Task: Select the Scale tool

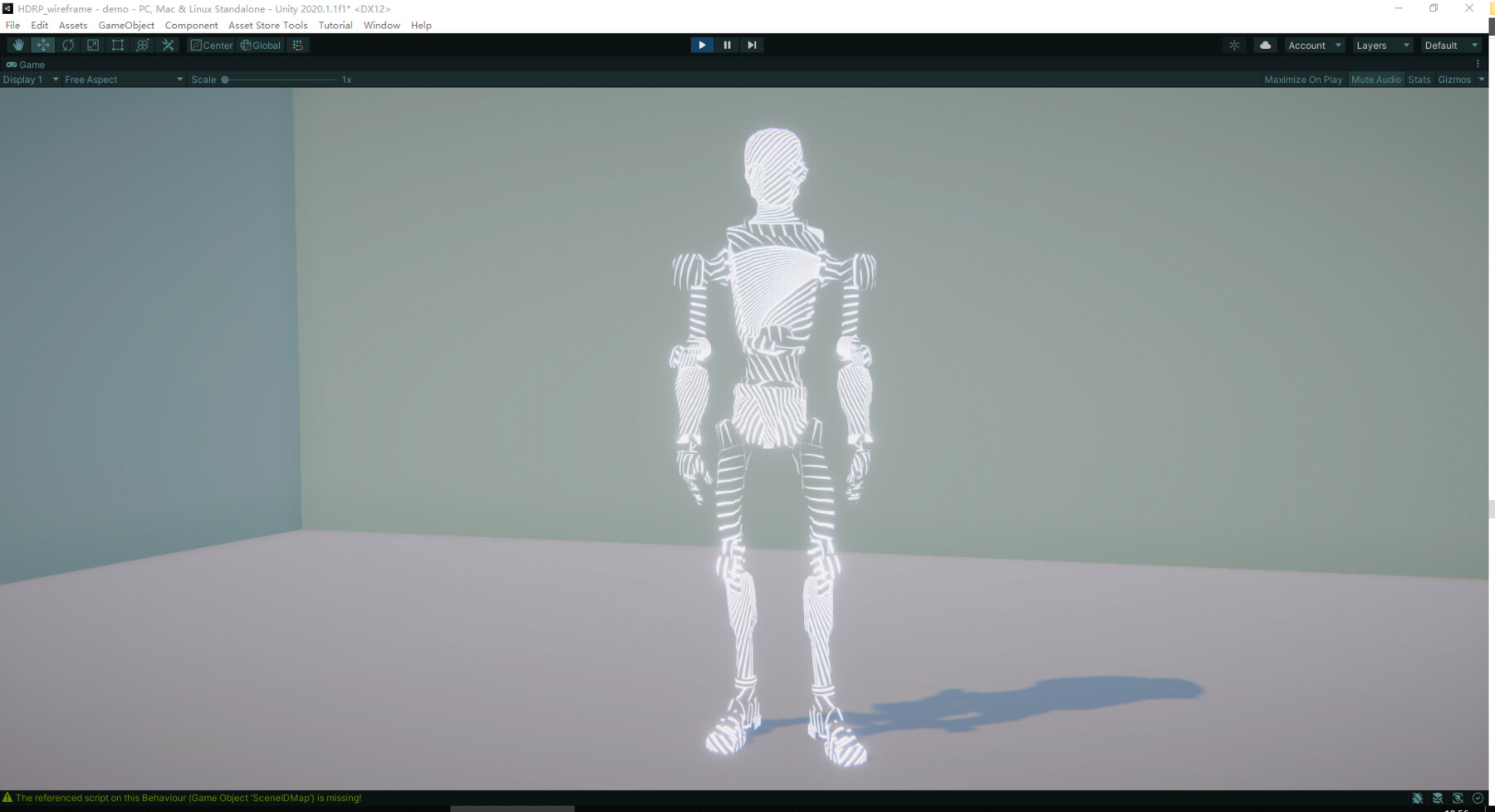Action: tap(92, 45)
